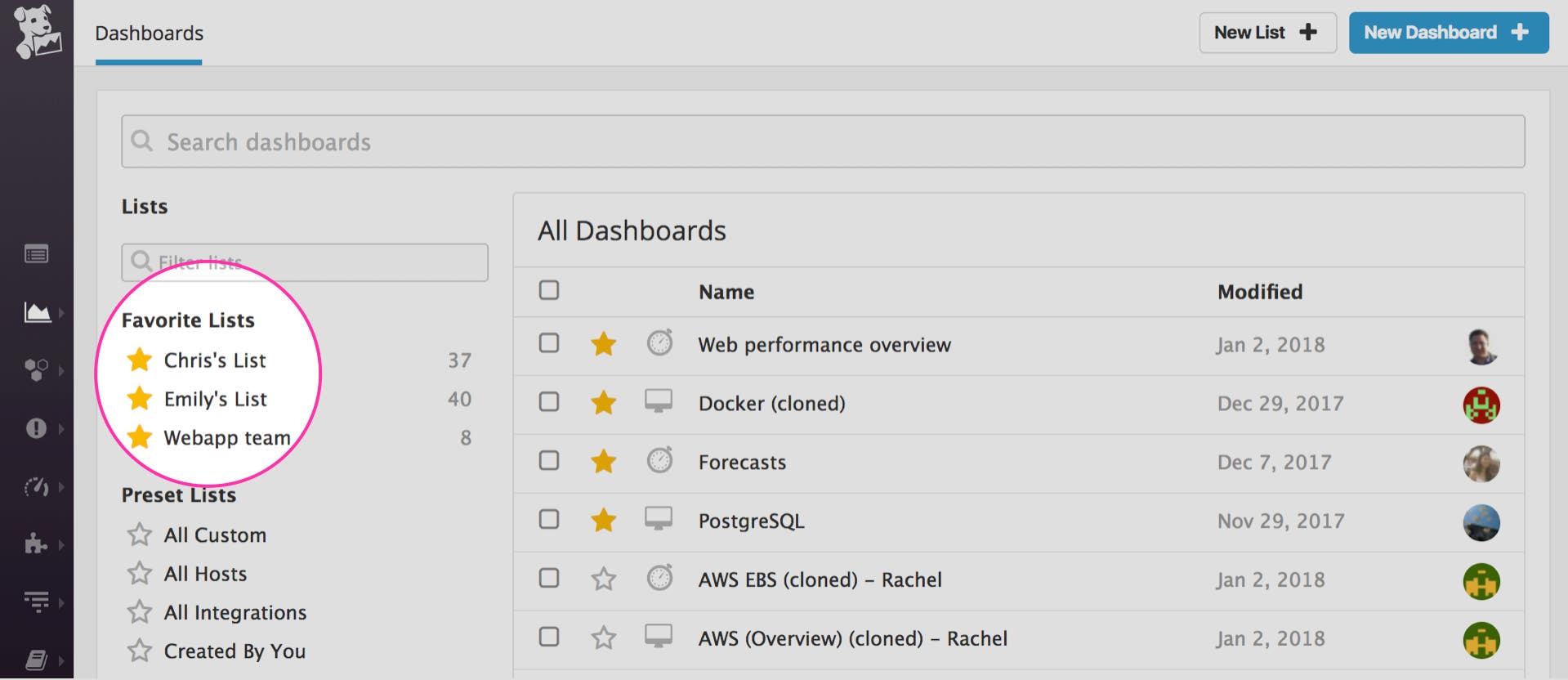Check the checkbox next to Docker (cloned)

click(548, 403)
